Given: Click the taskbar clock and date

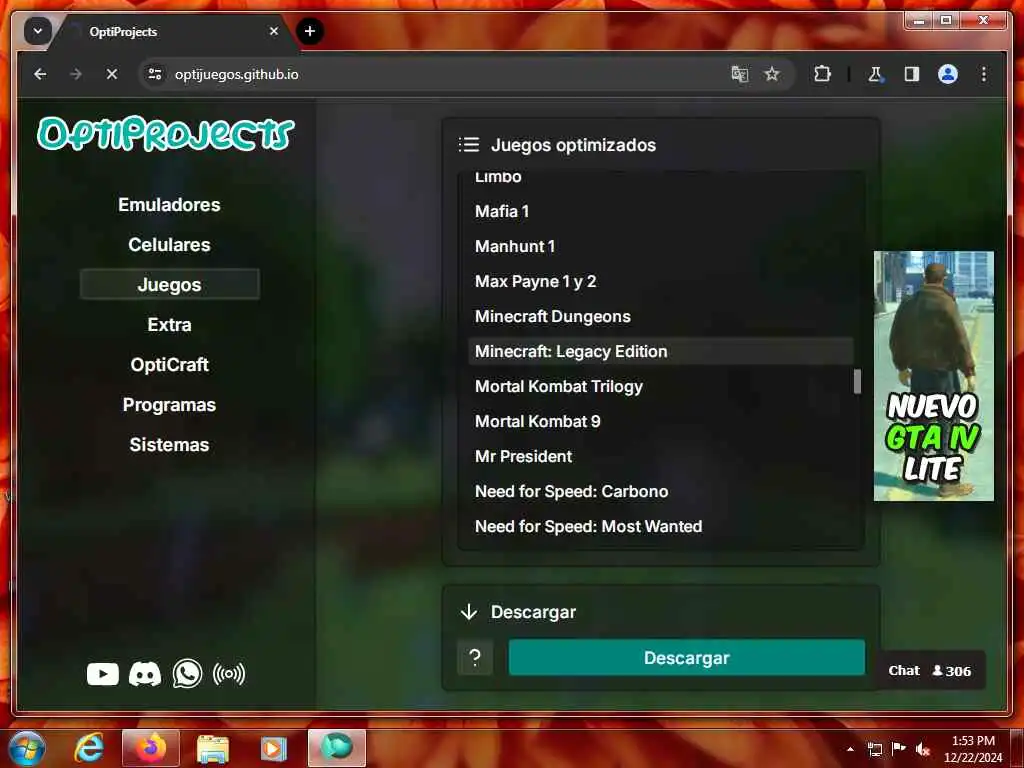Looking at the screenshot, I should coord(972,749).
